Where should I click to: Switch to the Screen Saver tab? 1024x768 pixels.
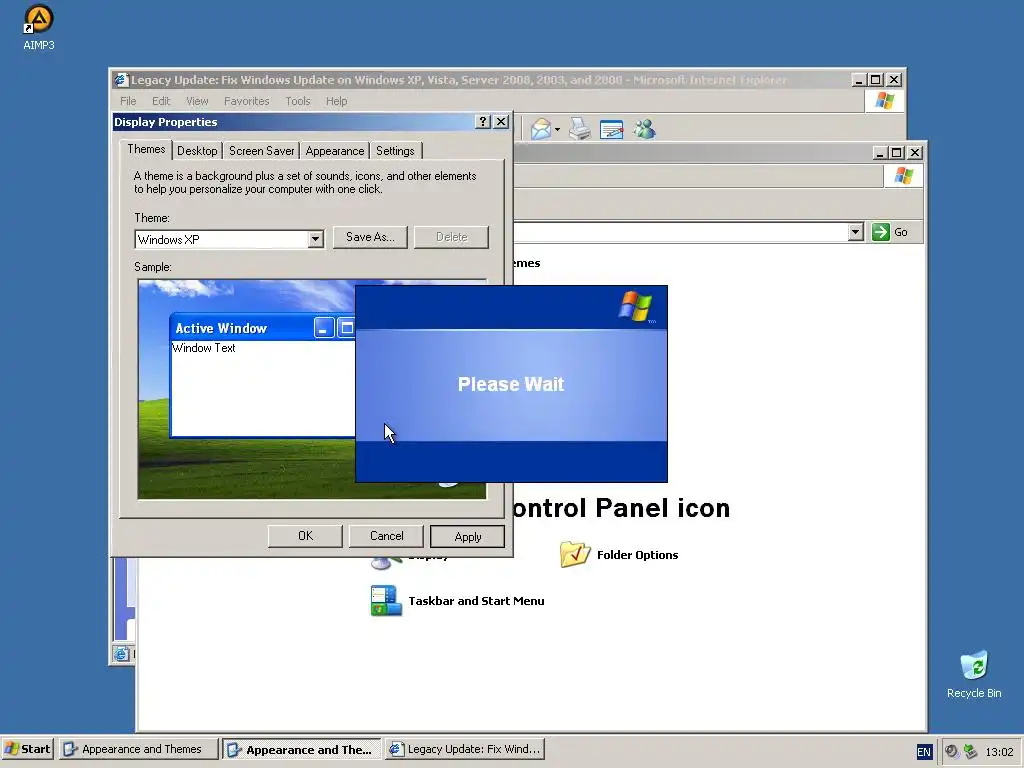tap(261, 151)
